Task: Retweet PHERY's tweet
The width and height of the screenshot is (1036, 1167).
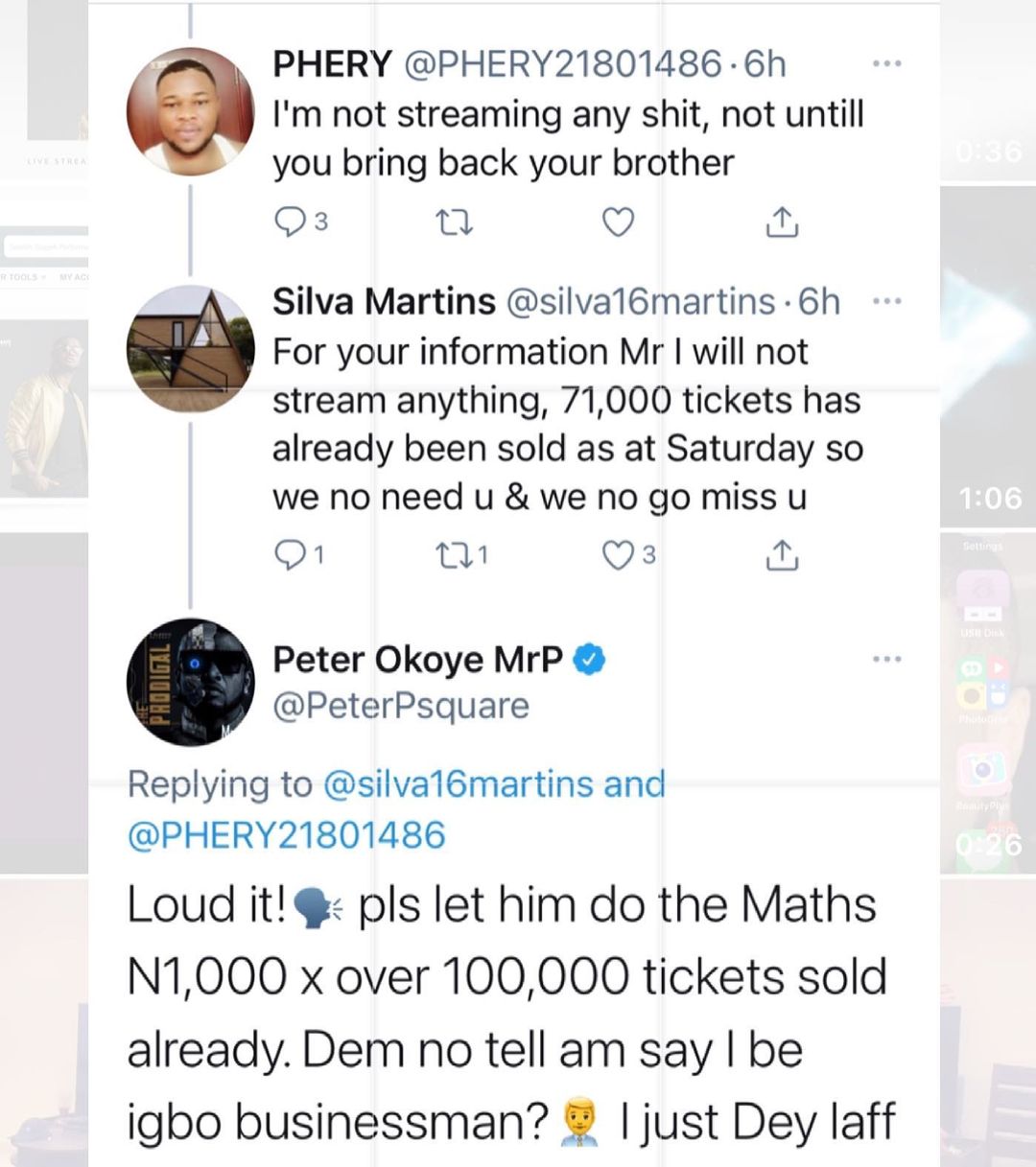Action: [x=454, y=222]
